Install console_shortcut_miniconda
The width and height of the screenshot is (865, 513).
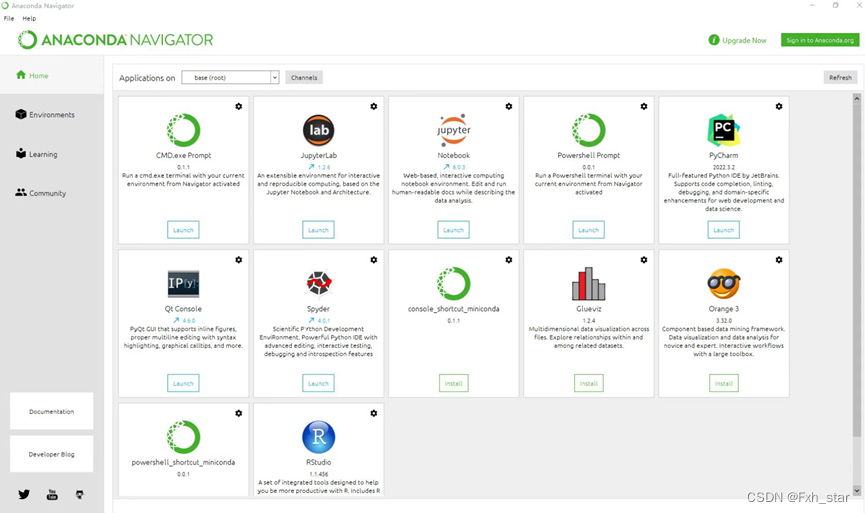[453, 383]
